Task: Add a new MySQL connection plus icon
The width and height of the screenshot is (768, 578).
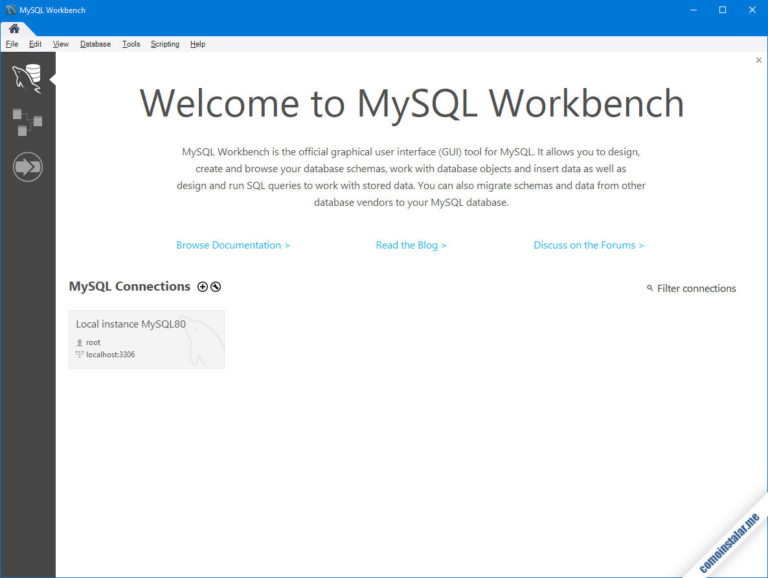Action: [202, 287]
